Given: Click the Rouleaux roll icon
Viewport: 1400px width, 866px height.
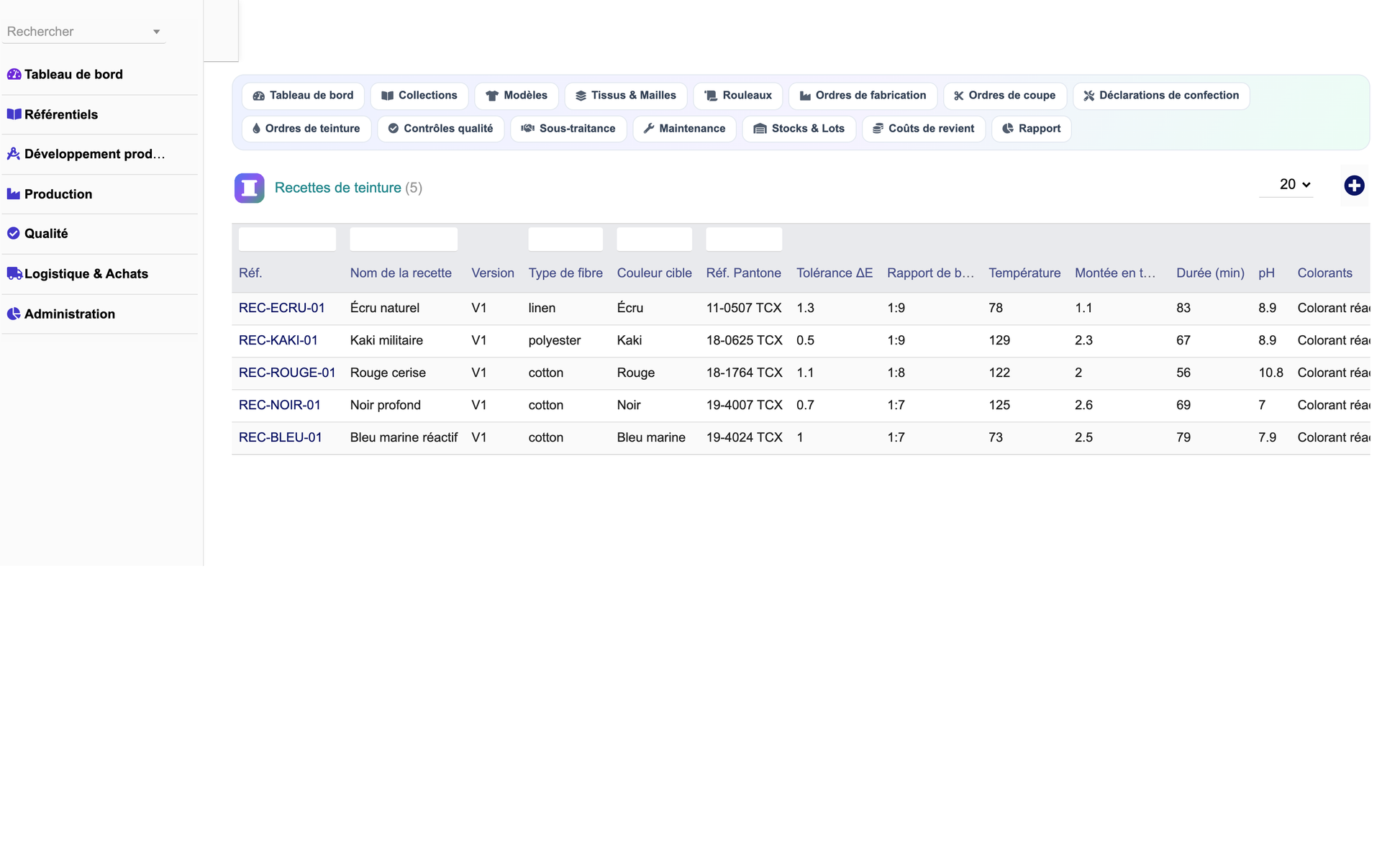Looking at the screenshot, I should pyautogui.click(x=711, y=96).
